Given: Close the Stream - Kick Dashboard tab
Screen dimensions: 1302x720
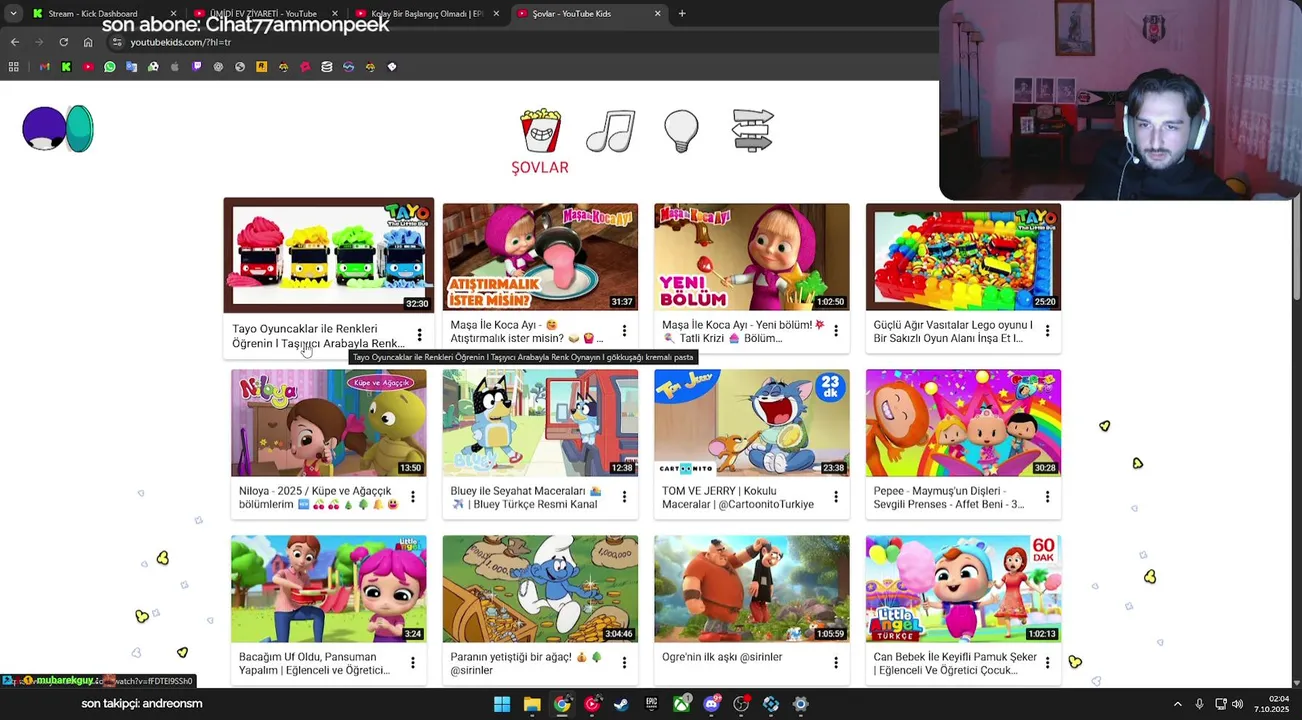Looking at the screenshot, I should [x=173, y=13].
